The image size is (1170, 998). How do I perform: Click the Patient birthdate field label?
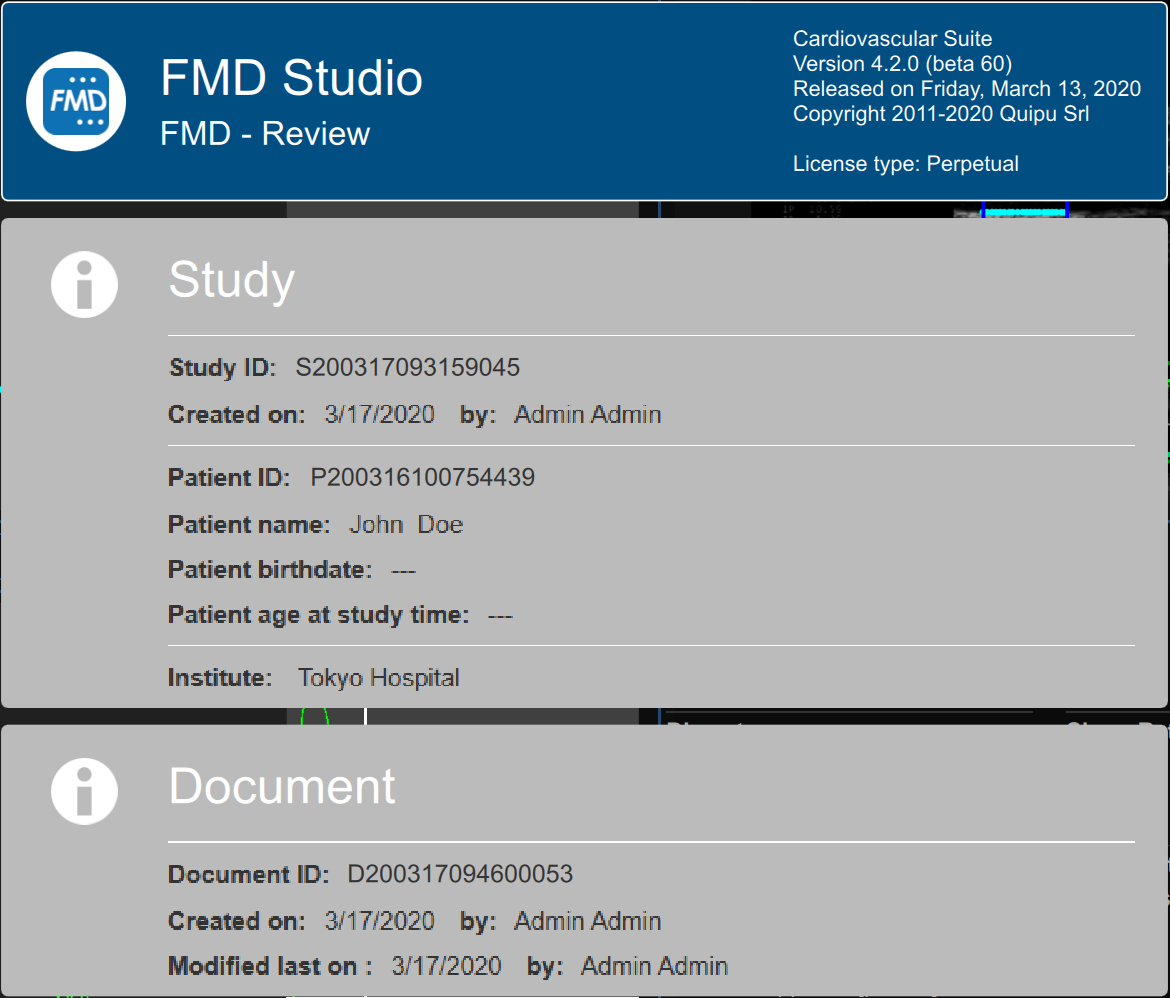[x=269, y=570]
